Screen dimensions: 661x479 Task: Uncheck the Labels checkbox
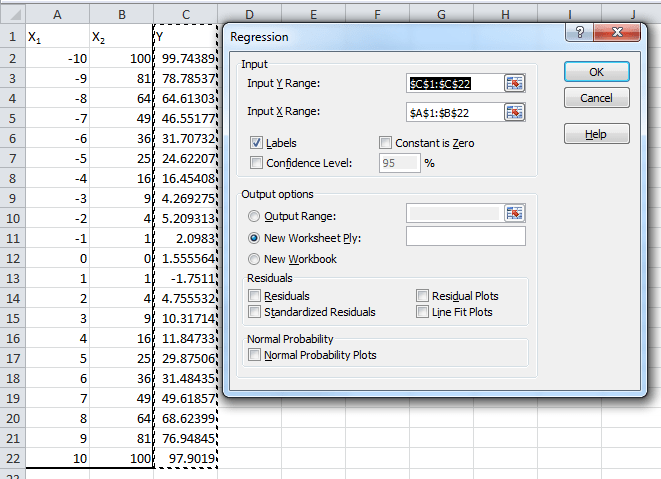click(256, 143)
